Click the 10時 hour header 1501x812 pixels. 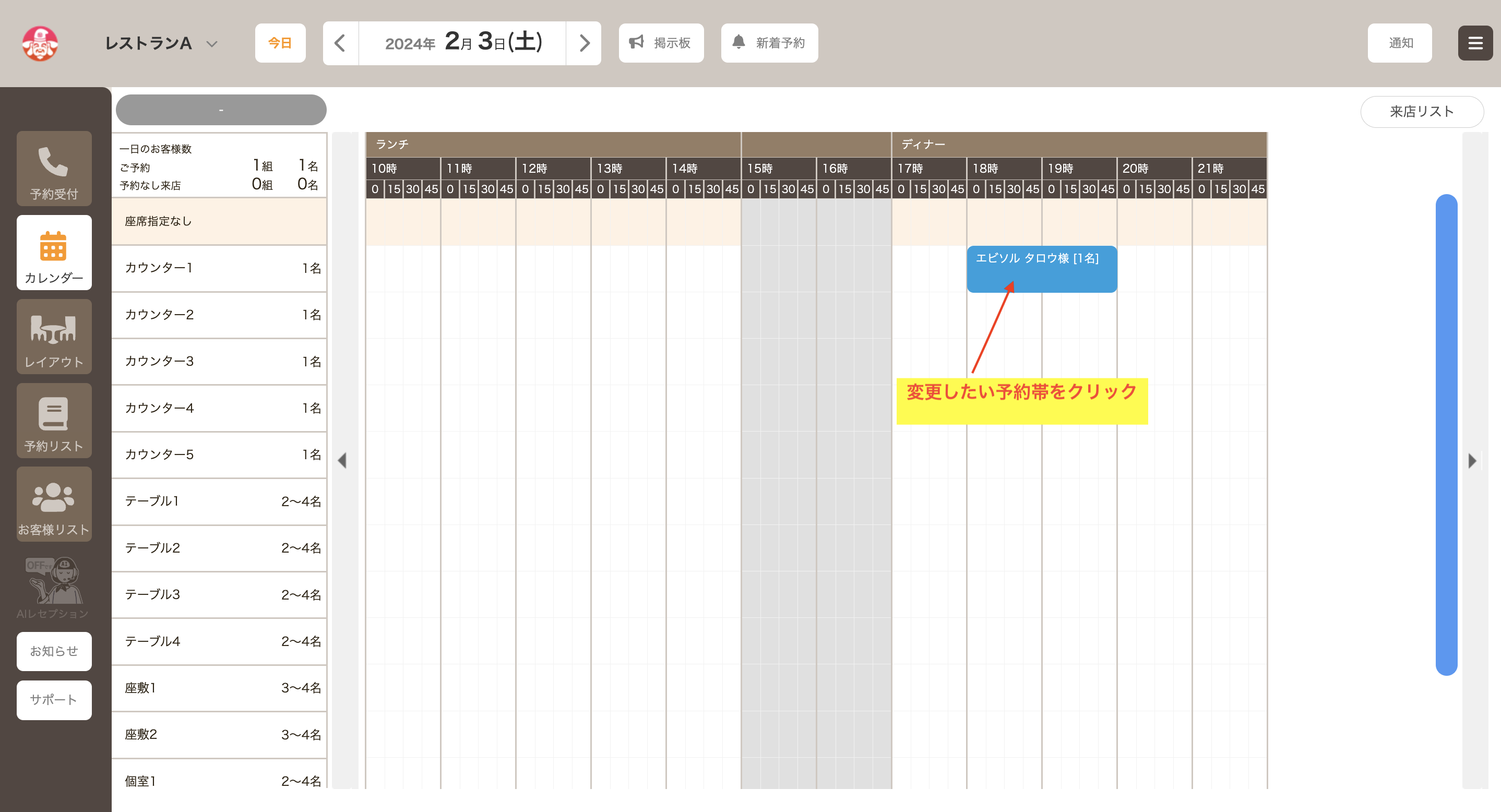click(403, 169)
